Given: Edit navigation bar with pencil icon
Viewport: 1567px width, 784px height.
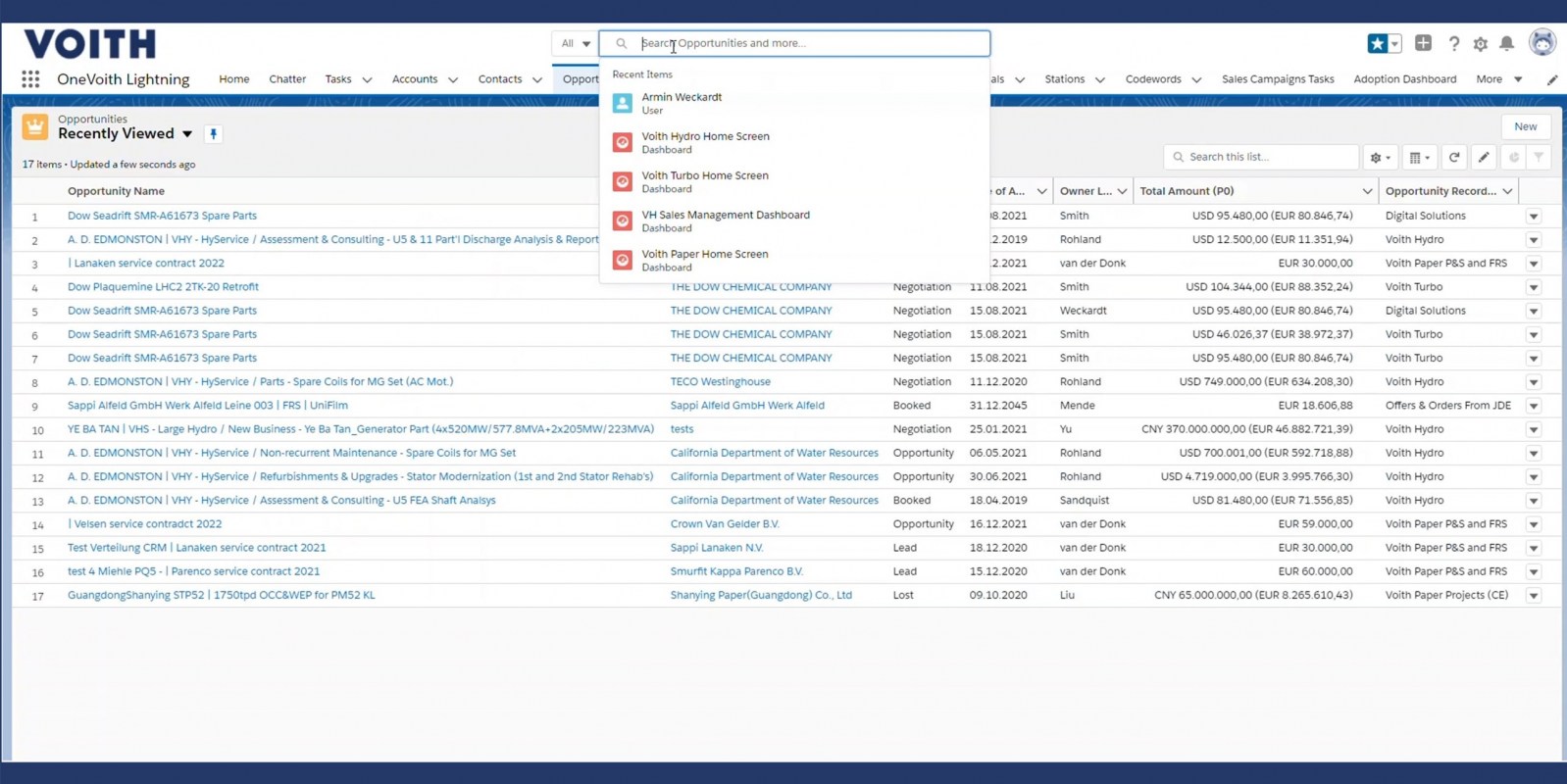Looking at the screenshot, I should coord(1551,79).
